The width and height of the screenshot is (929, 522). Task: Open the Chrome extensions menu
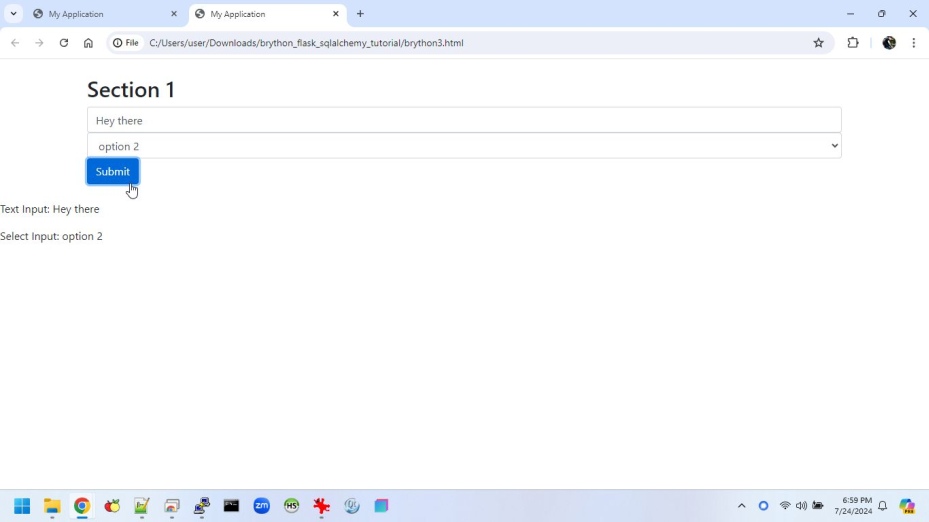click(853, 43)
